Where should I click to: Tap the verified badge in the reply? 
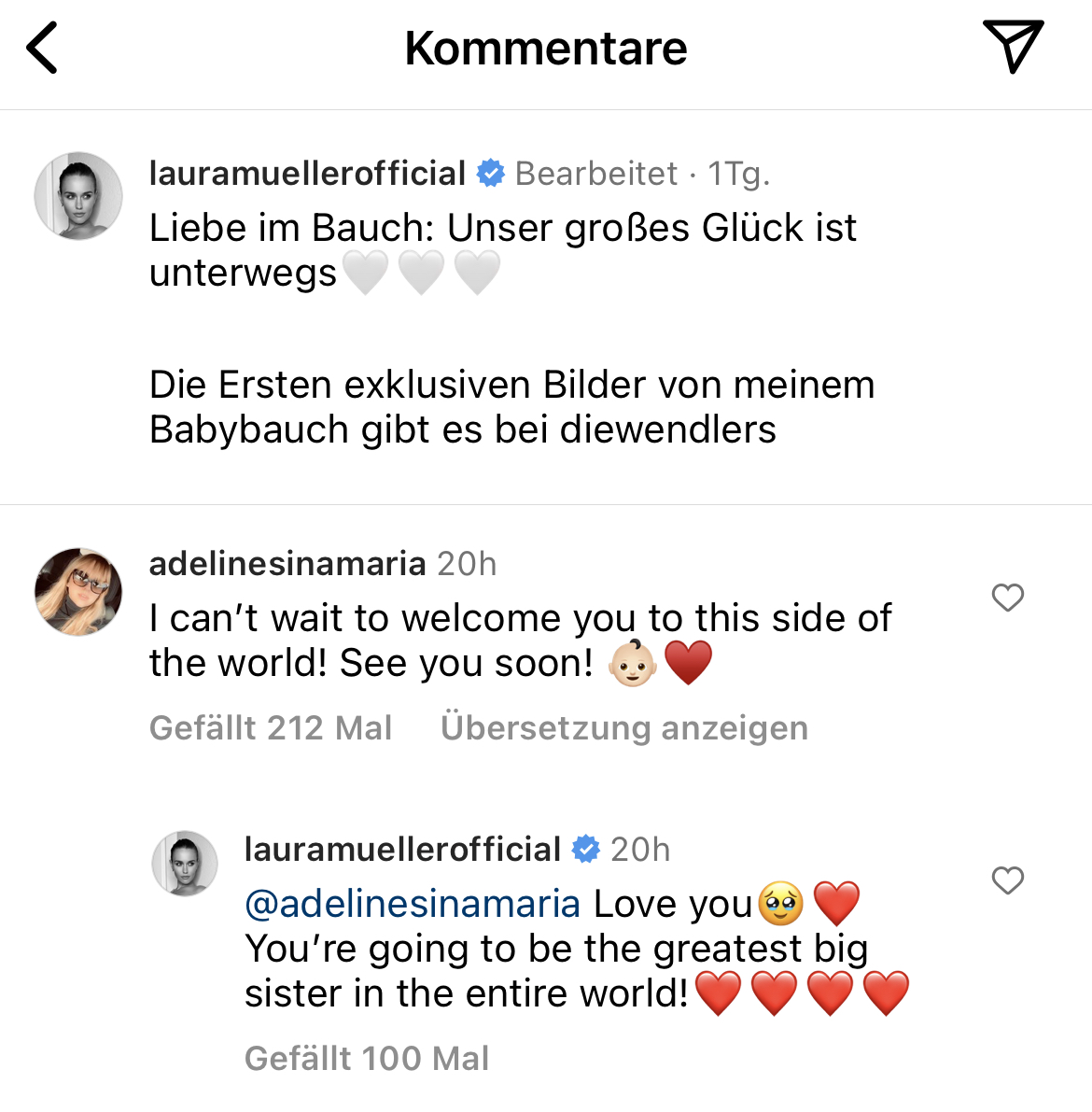[x=585, y=850]
